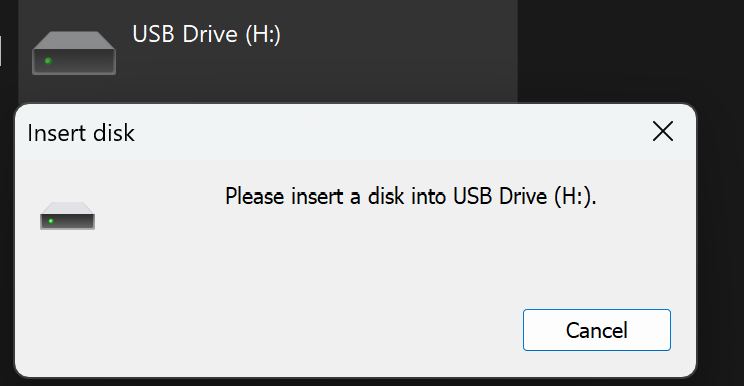Click the Insert disk title text
The image size is (744, 386).
pyautogui.click(x=81, y=133)
